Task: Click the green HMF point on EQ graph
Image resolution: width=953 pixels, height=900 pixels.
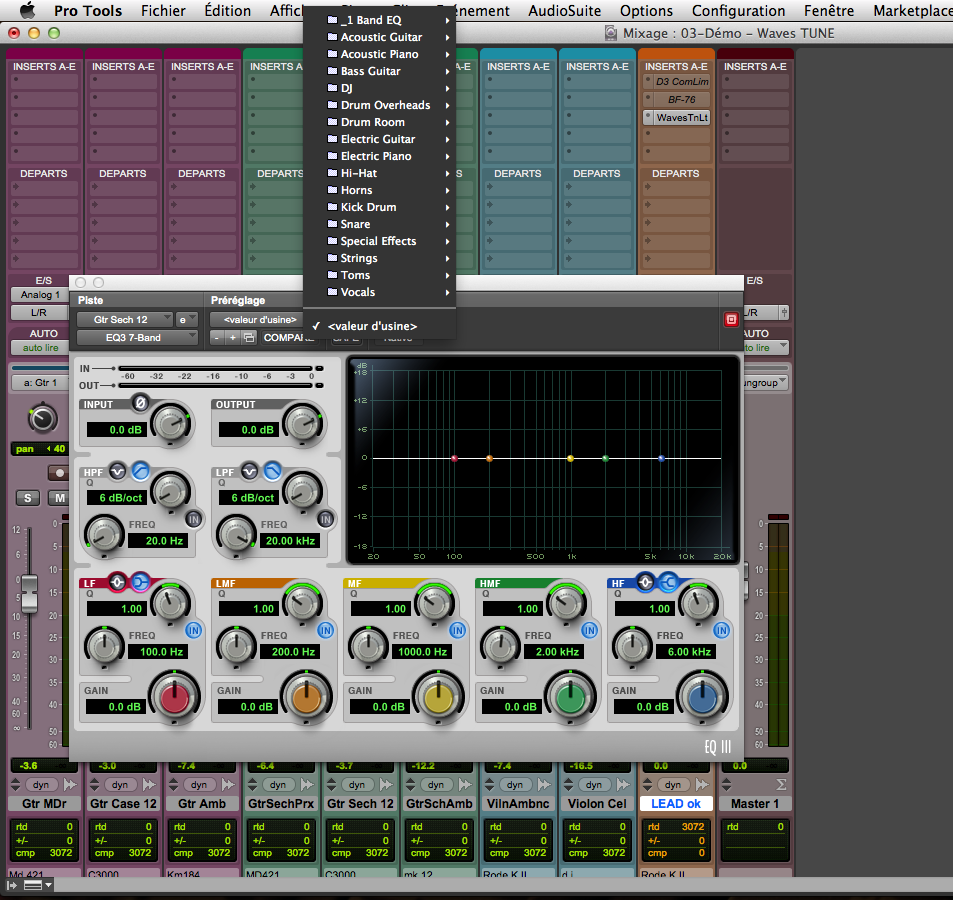Action: (605, 458)
